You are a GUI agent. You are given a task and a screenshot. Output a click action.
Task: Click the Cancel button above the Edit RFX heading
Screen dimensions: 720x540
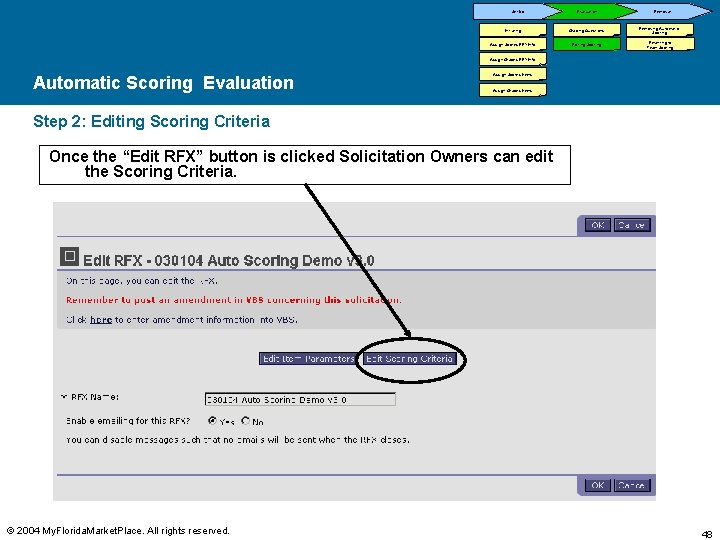click(x=632, y=225)
